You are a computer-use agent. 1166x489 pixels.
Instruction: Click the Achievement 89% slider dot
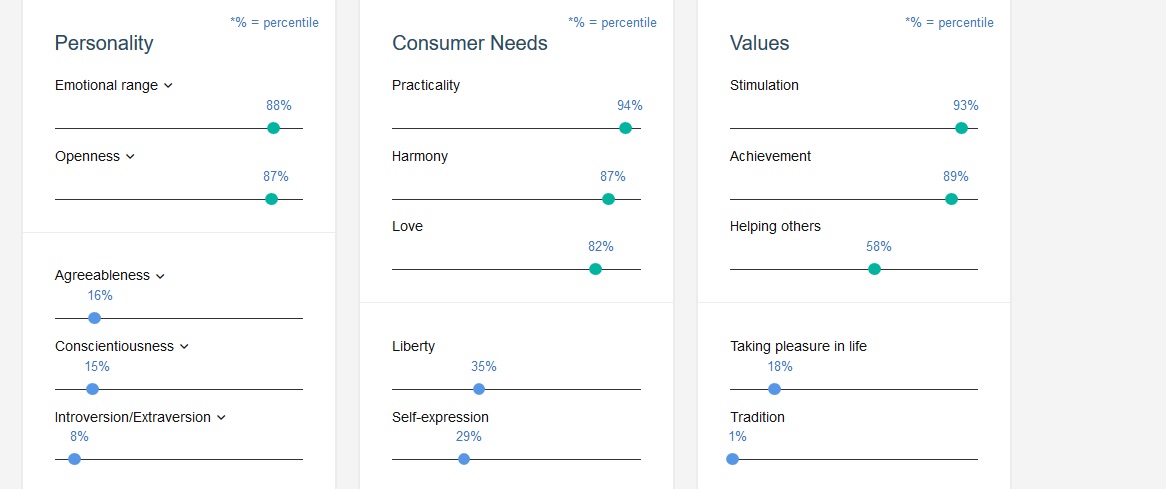(x=951, y=199)
